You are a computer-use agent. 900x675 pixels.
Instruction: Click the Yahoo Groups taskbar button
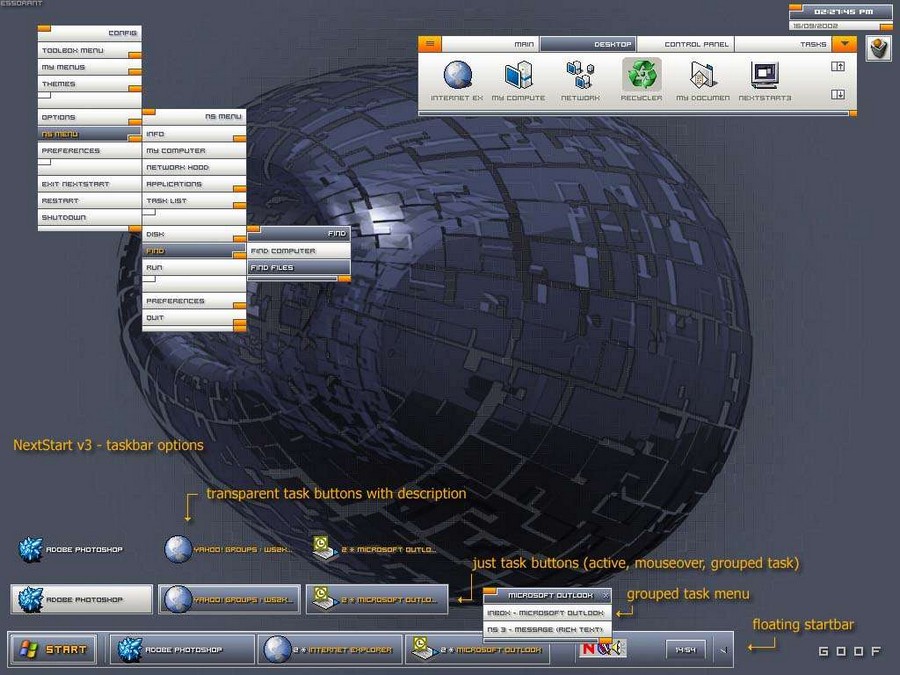coord(228,598)
